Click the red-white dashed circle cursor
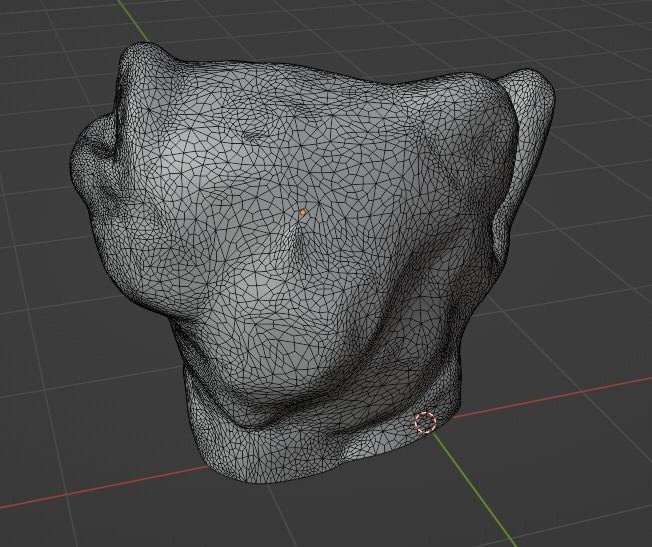The height and width of the screenshot is (547, 652). (425, 423)
